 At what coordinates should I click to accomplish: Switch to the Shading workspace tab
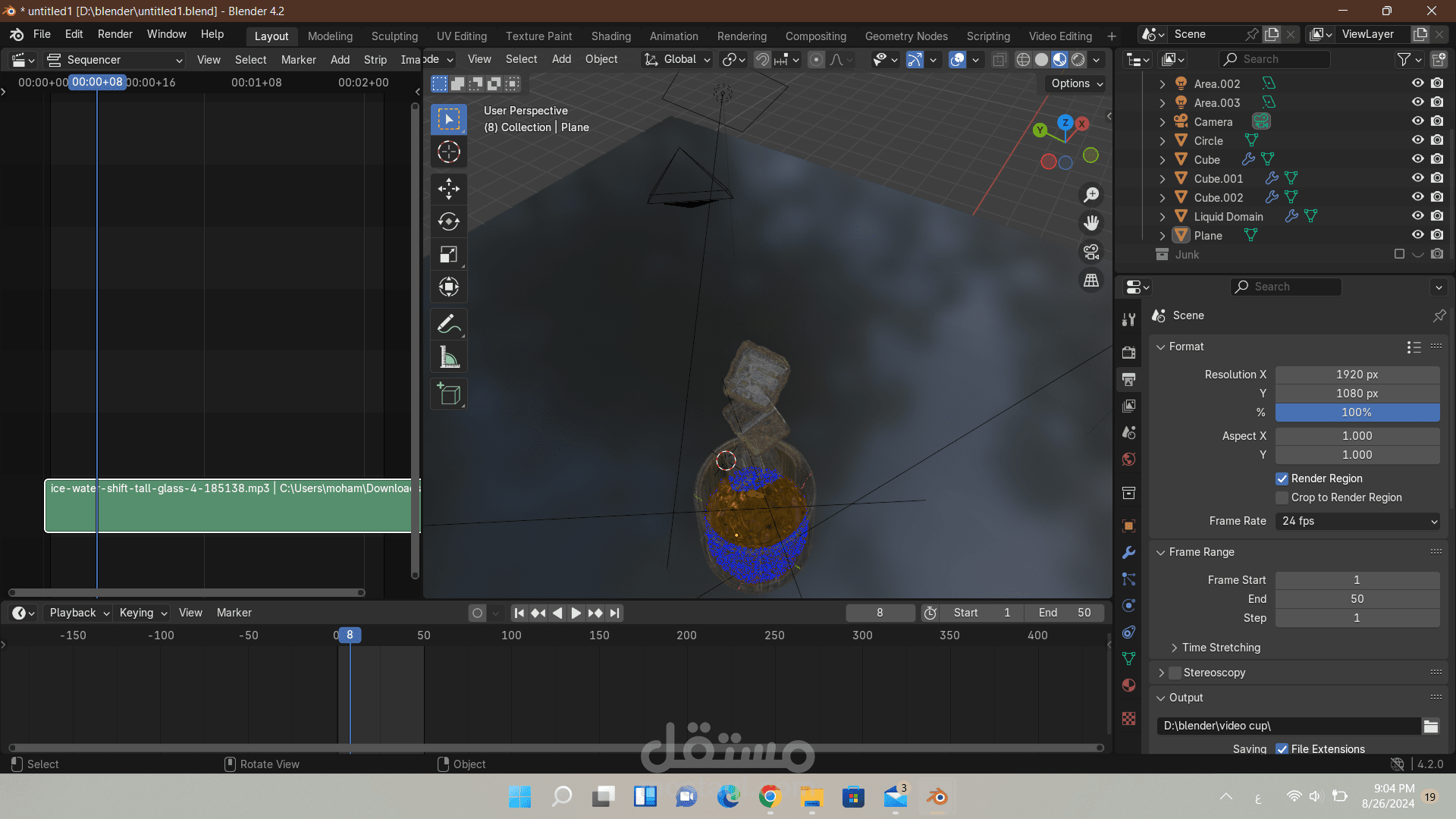point(610,36)
